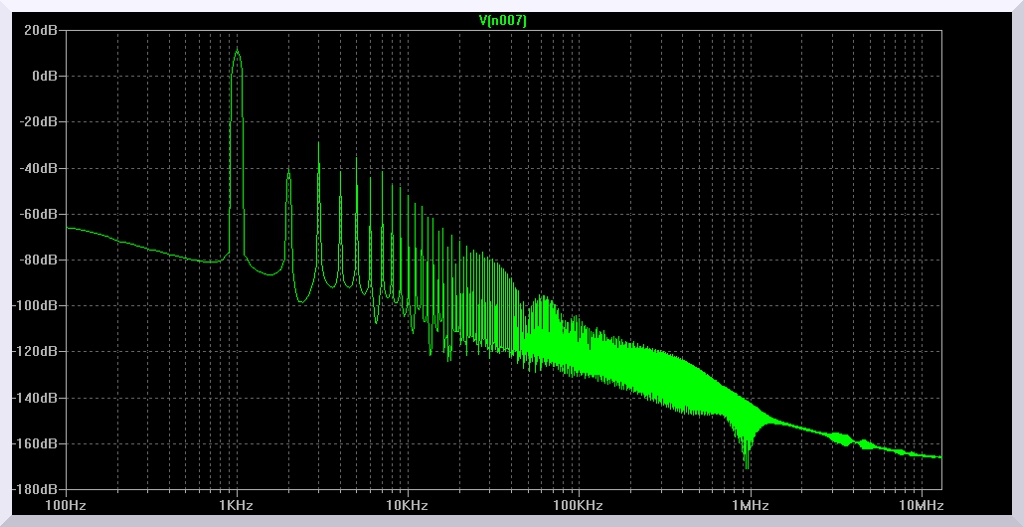The height and width of the screenshot is (527, 1024).
Task: Click the 100KHz frequency axis label
Action: (x=577, y=504)
